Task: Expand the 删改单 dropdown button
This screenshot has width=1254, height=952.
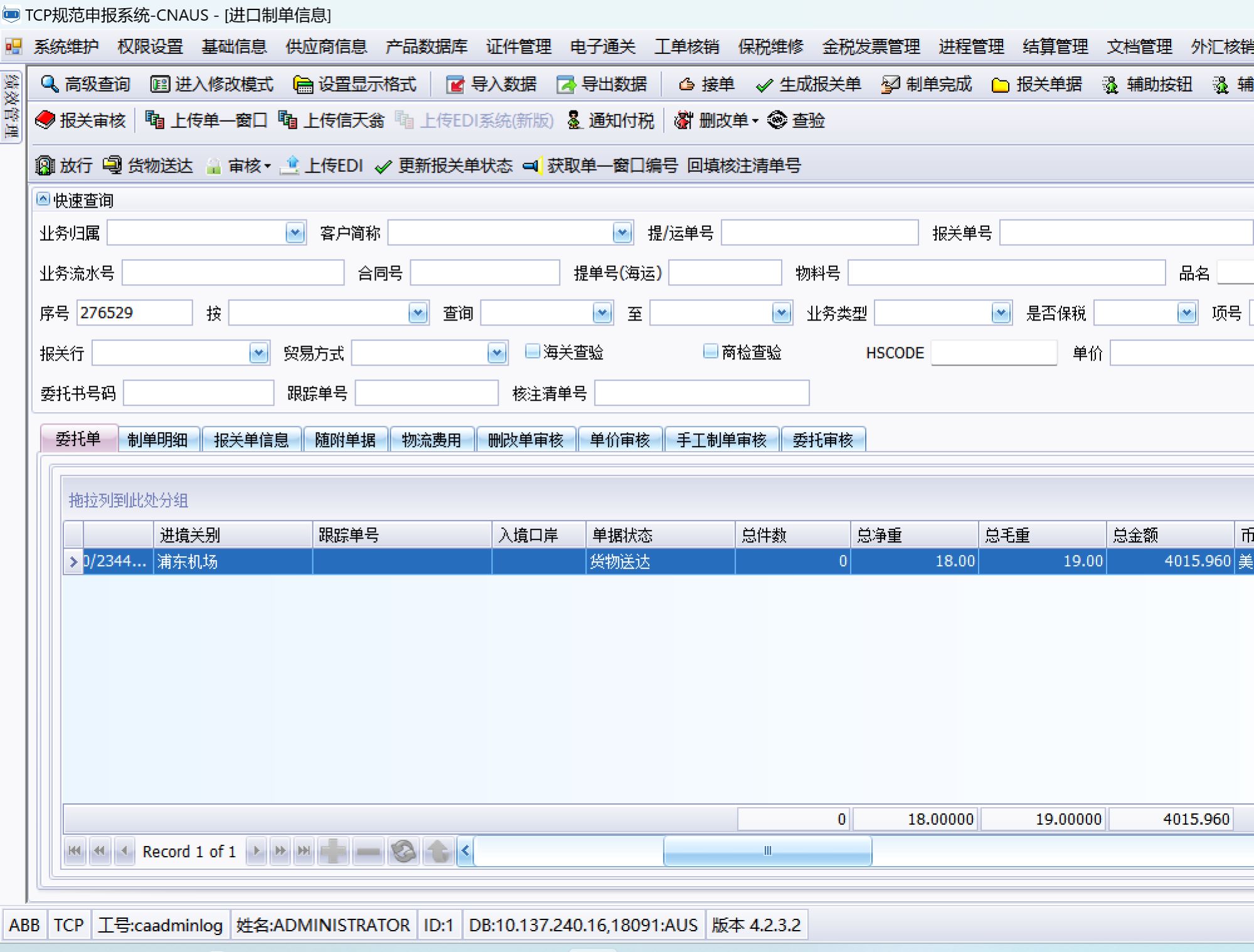Action: tap(754, 120)
